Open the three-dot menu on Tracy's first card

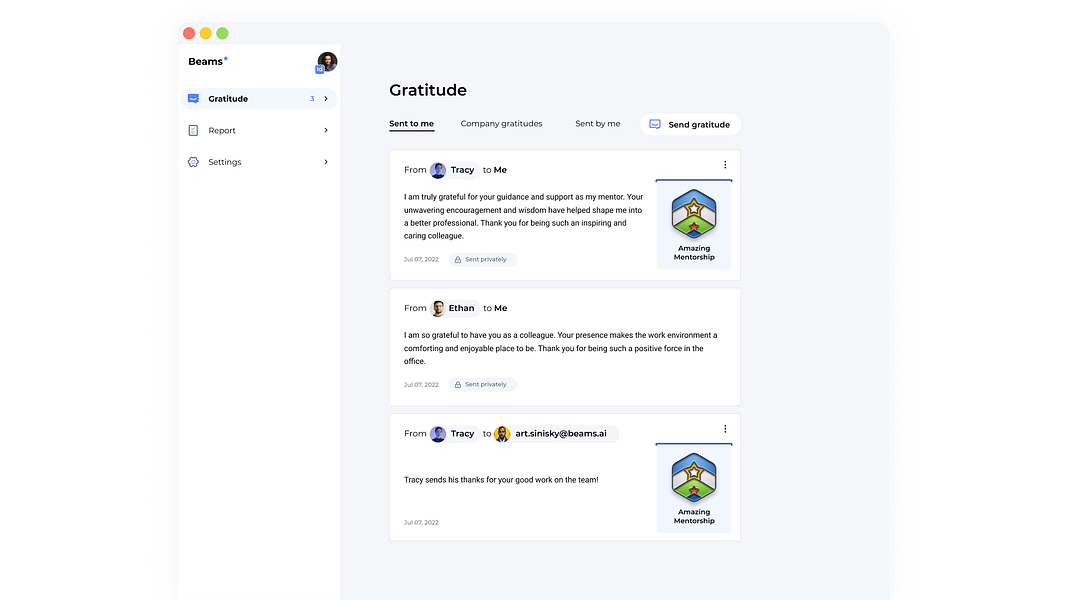pos(725,165)
